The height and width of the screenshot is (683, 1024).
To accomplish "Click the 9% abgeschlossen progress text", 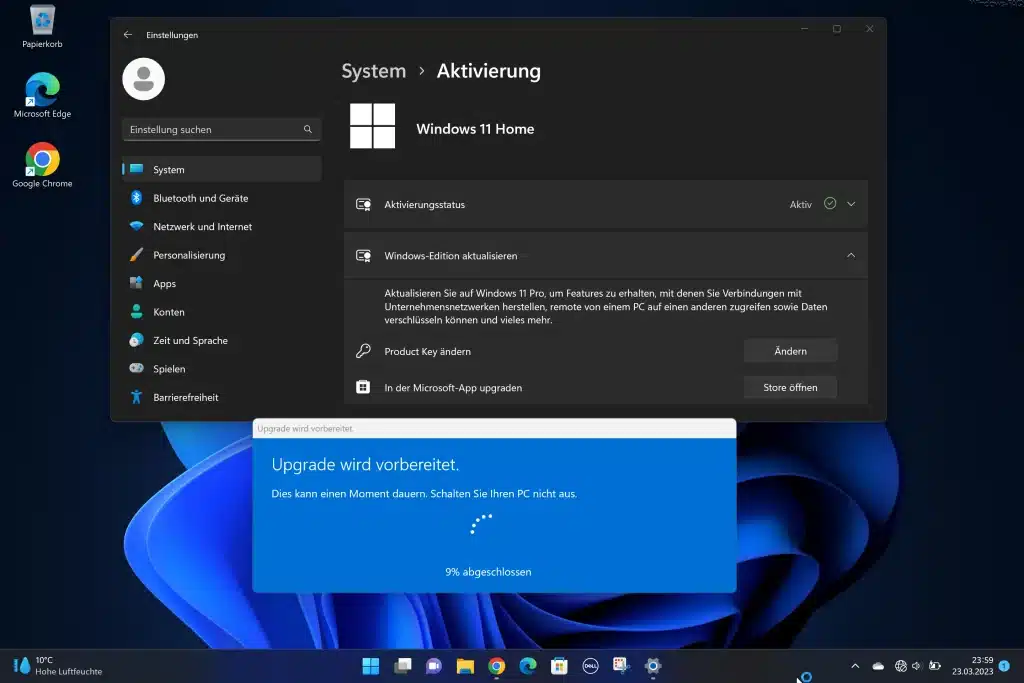I will [488, 572].
